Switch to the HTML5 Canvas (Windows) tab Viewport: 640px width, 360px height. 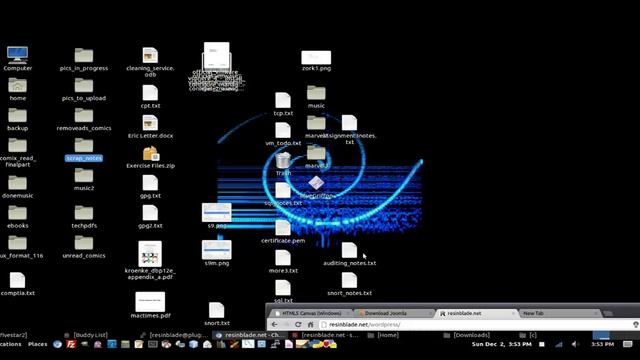pos(311,313)
